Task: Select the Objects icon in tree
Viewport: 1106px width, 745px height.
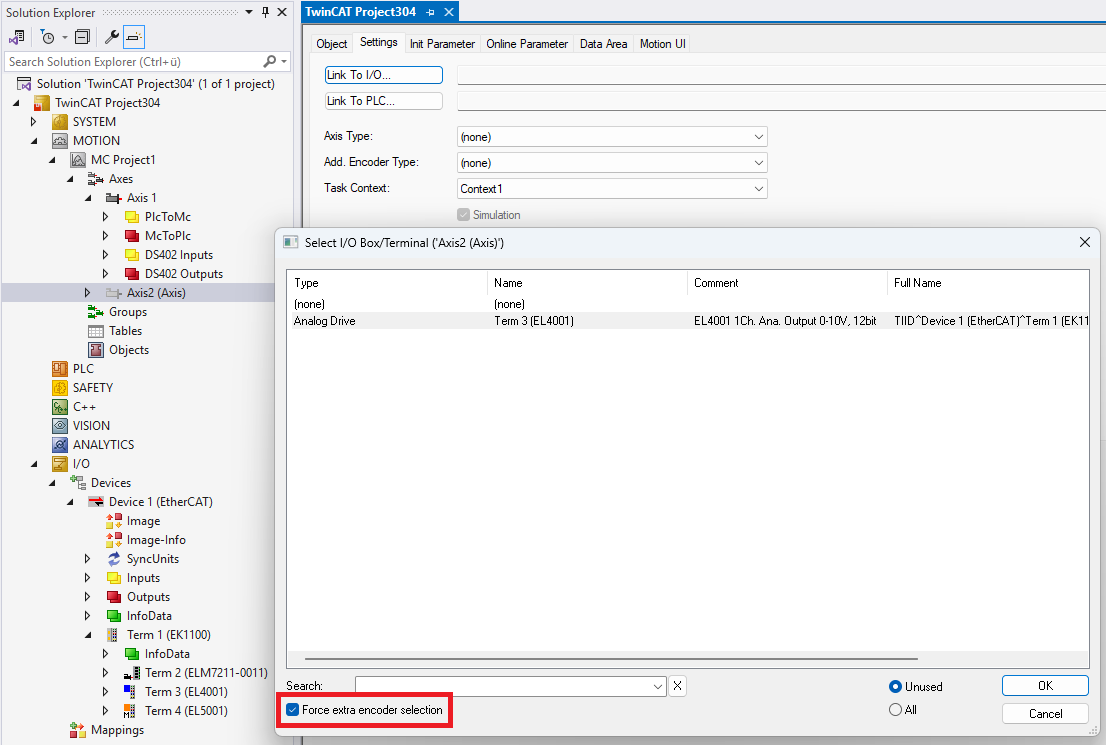Action: point(96,350)
